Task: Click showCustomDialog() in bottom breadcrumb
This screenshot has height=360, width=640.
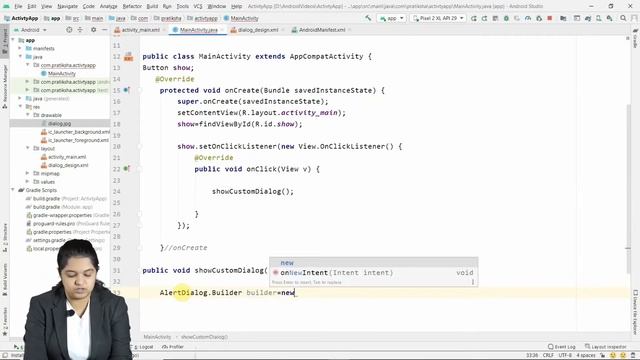Action: click(204, 337)
